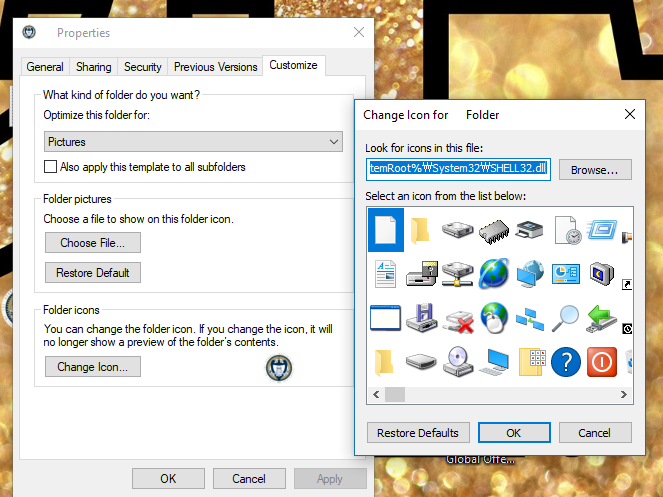Viewport: 663px width, 497px height.
Task: Click the Browse... button
Action: [595, 170]
